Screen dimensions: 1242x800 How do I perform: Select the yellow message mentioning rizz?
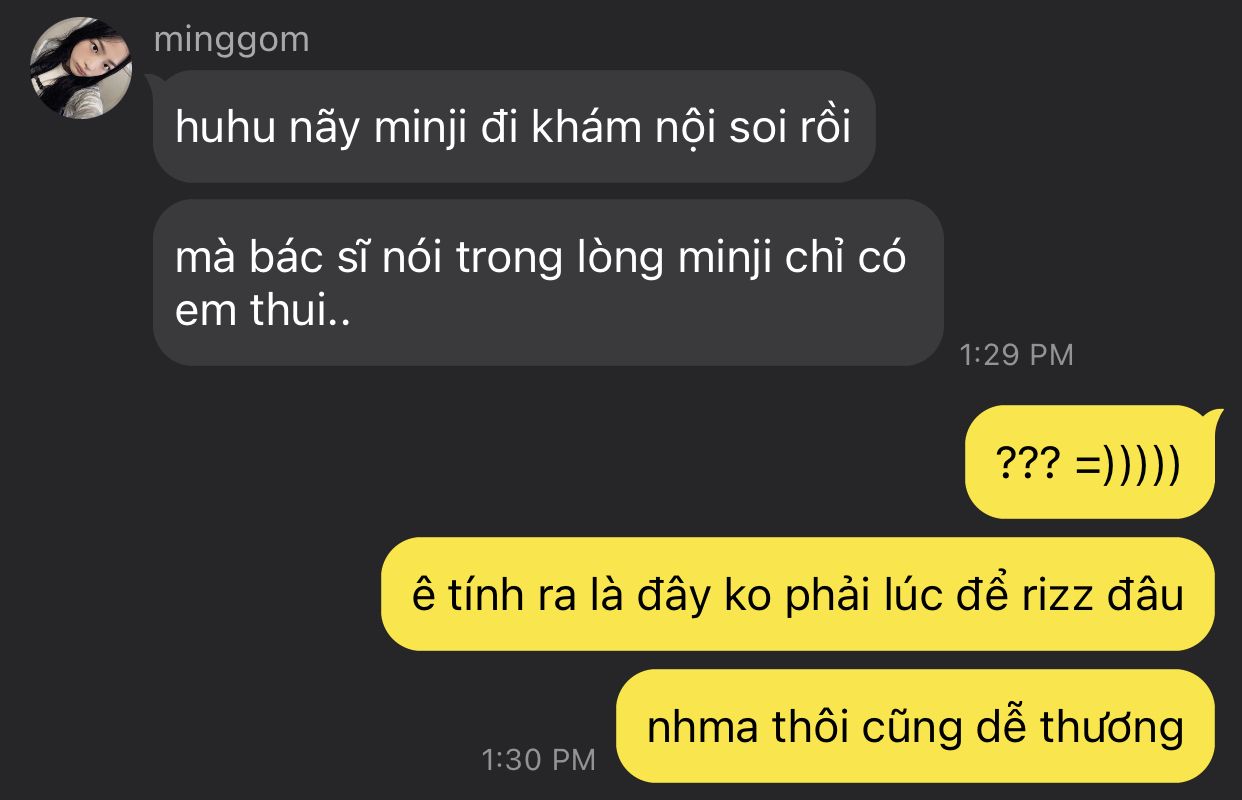(x=797, y=594)
